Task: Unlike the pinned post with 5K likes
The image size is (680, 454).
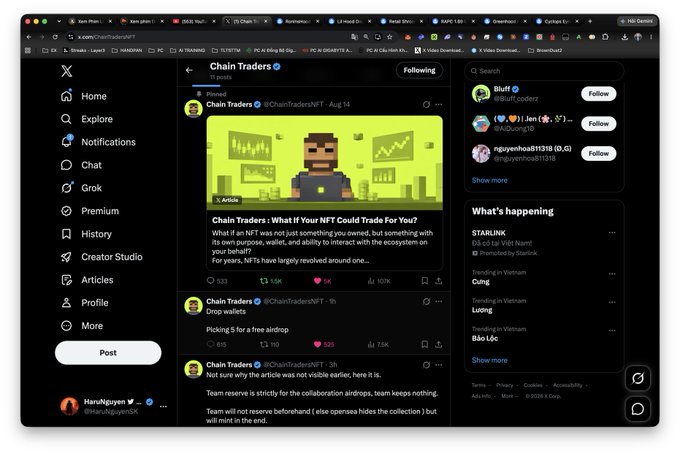Action: pos(323,281)
